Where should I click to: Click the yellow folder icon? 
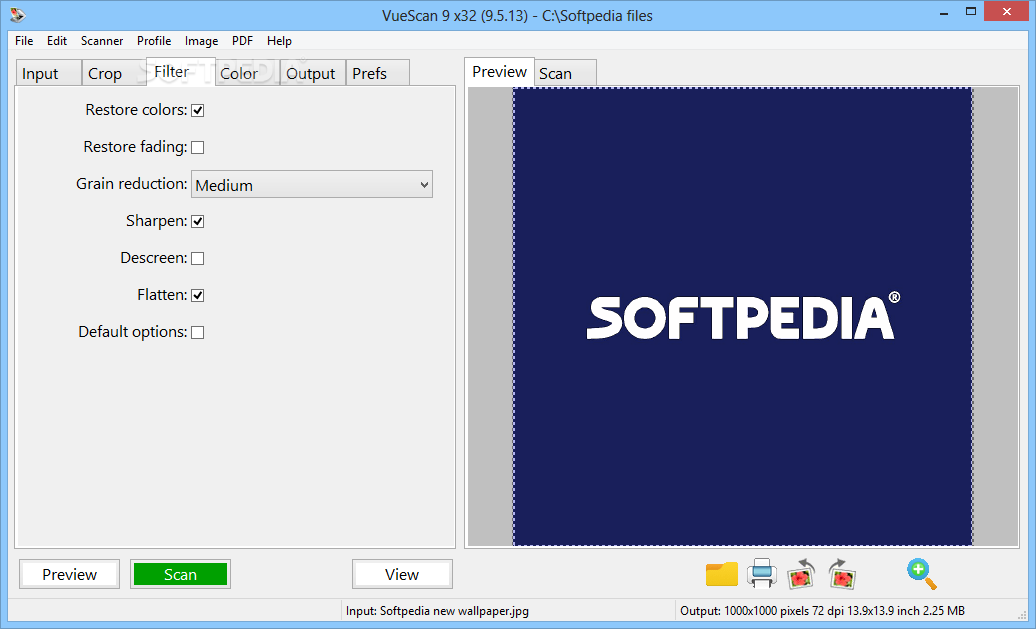[722, 574]
